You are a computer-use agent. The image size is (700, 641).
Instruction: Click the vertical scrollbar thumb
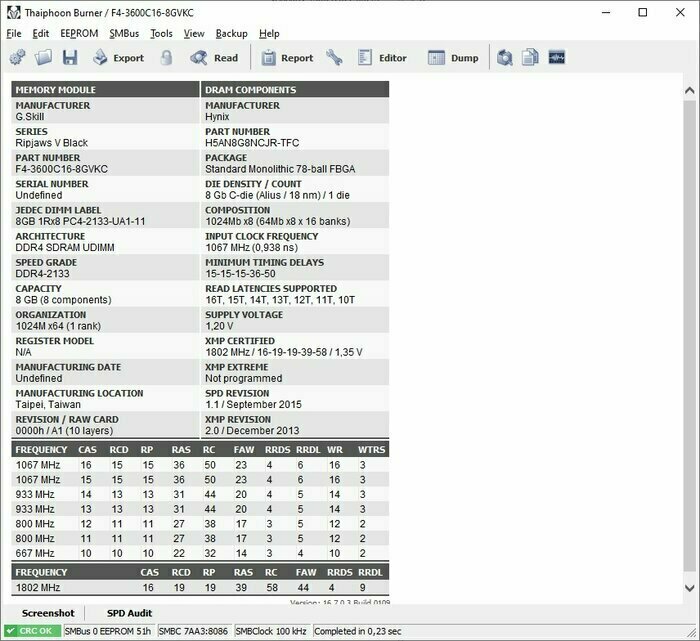tap(689, 336)
